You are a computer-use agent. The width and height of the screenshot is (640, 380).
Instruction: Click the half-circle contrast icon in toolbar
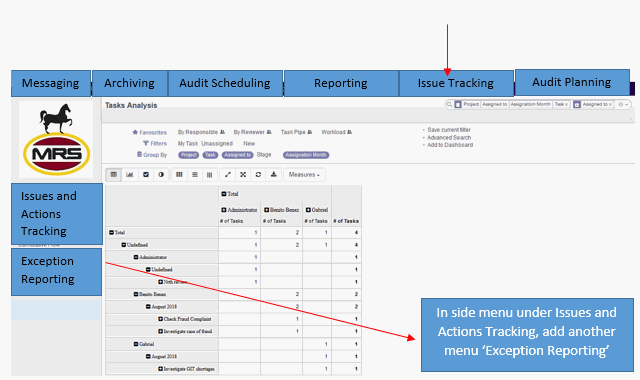(x=161, y=175)
